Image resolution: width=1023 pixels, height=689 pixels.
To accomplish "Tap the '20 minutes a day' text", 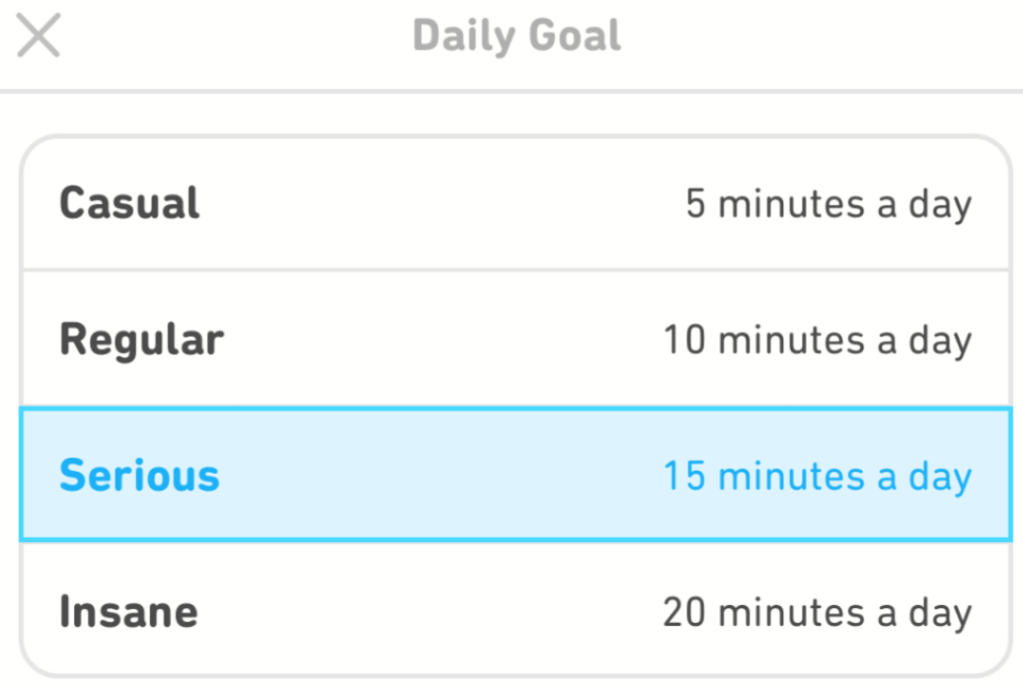I will tap(817, 611).
